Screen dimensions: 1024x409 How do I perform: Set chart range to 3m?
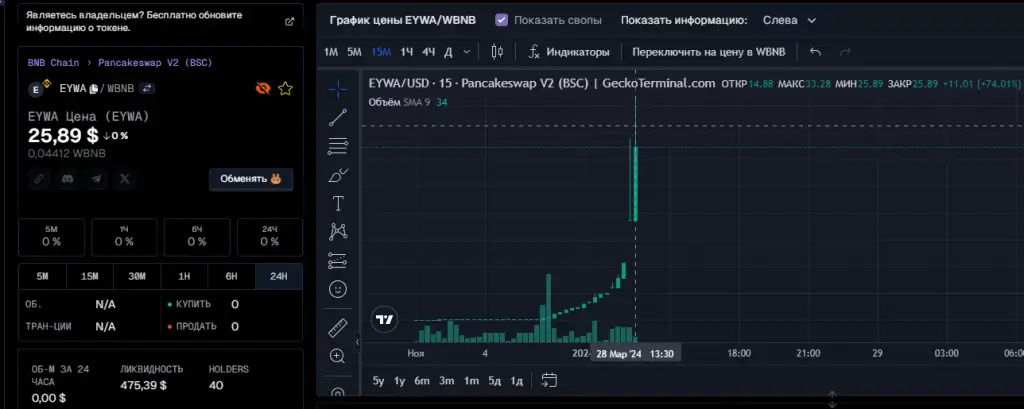point(447,380)
